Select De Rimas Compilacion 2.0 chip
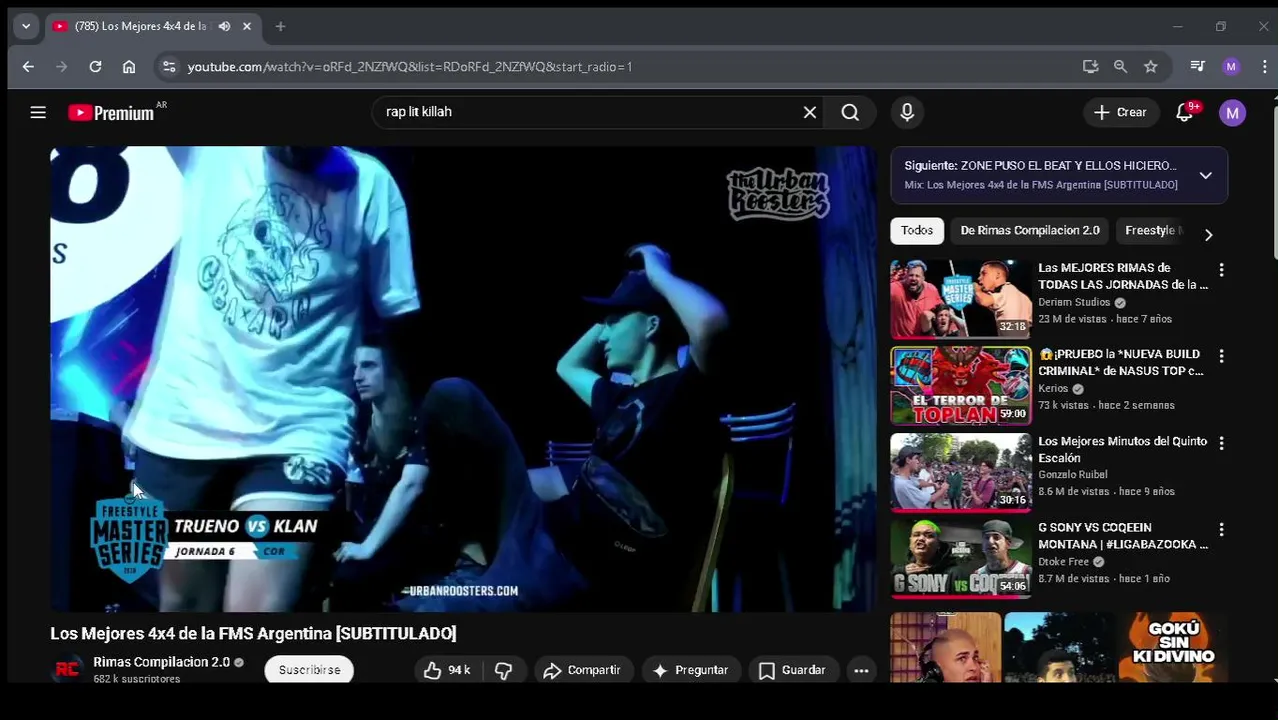 pos(1030,230)
